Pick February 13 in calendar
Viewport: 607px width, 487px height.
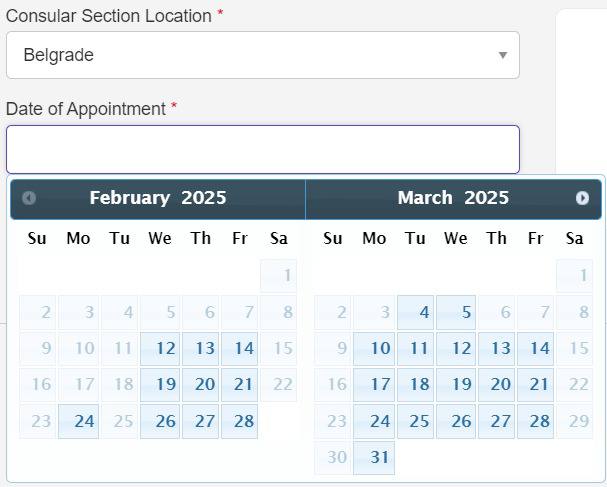(200, 349)
